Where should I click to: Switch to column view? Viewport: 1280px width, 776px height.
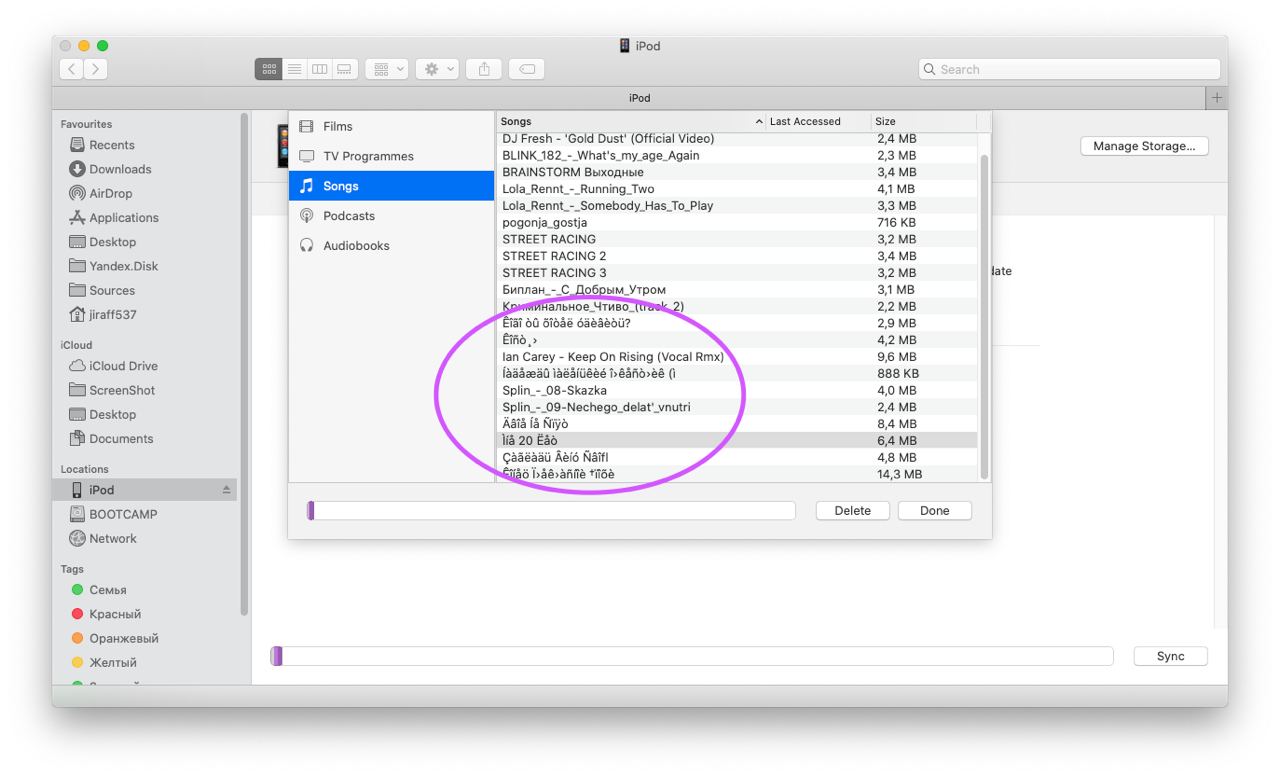[x=320, y=69]
